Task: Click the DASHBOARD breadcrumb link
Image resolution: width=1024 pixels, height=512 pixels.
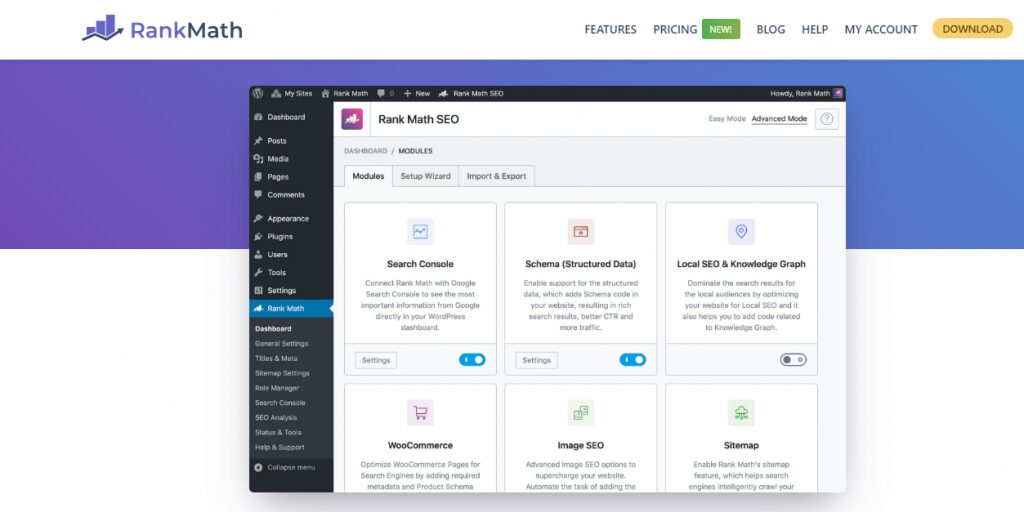Action: coord(366,151)
